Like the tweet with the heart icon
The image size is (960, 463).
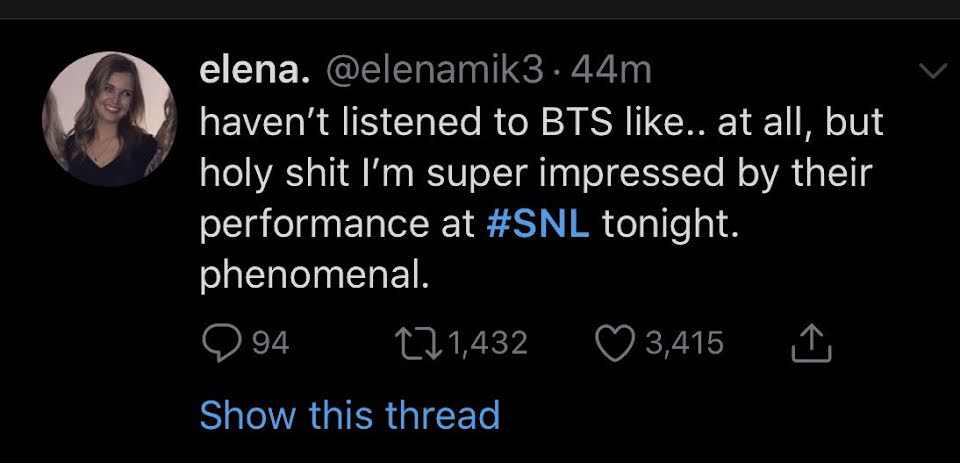pyautogui.click(x=614, y=344)
